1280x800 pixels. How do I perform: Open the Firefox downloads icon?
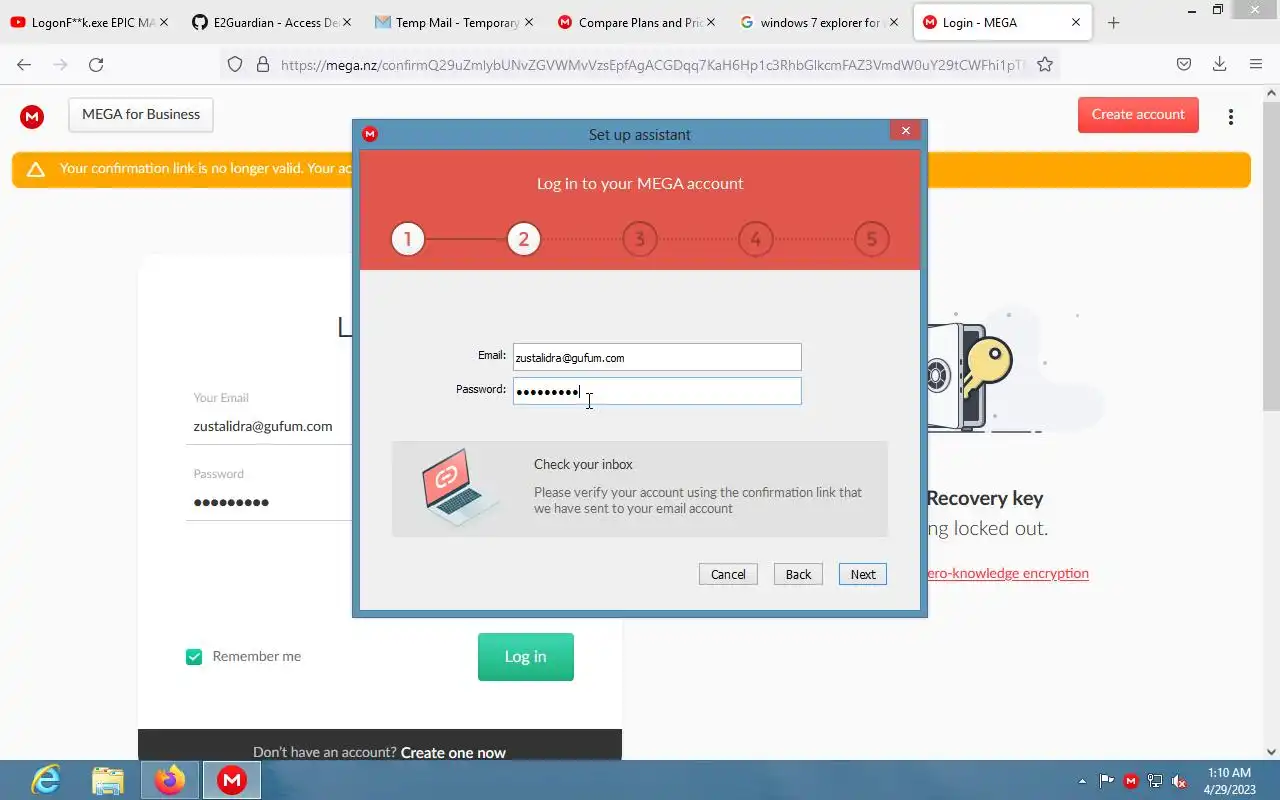click(1219, 64)
